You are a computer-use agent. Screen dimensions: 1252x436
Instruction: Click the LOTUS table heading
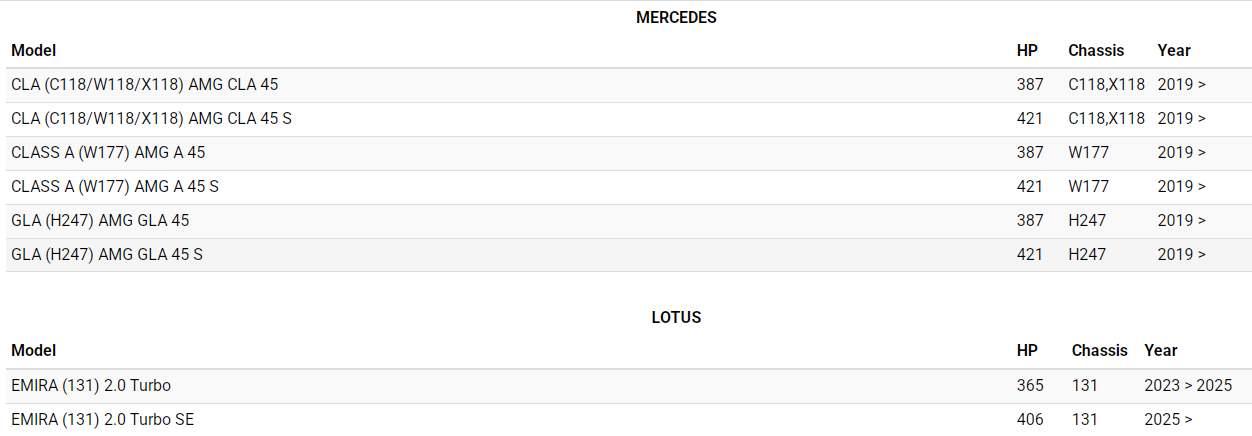coord(676,318)
